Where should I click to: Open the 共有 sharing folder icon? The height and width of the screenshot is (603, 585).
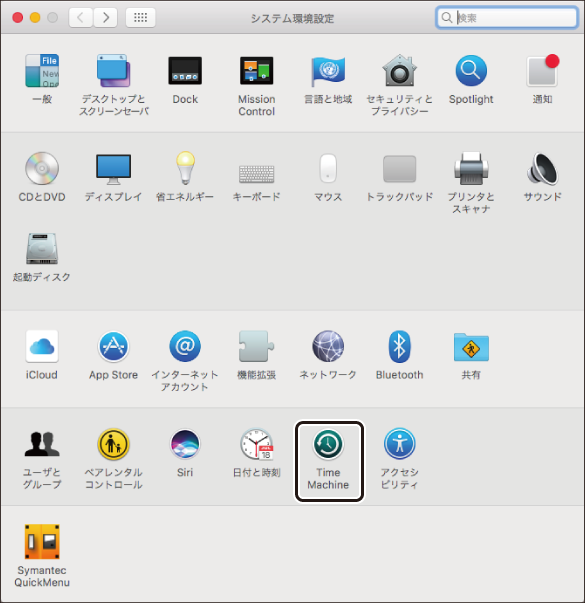(471, 347)
